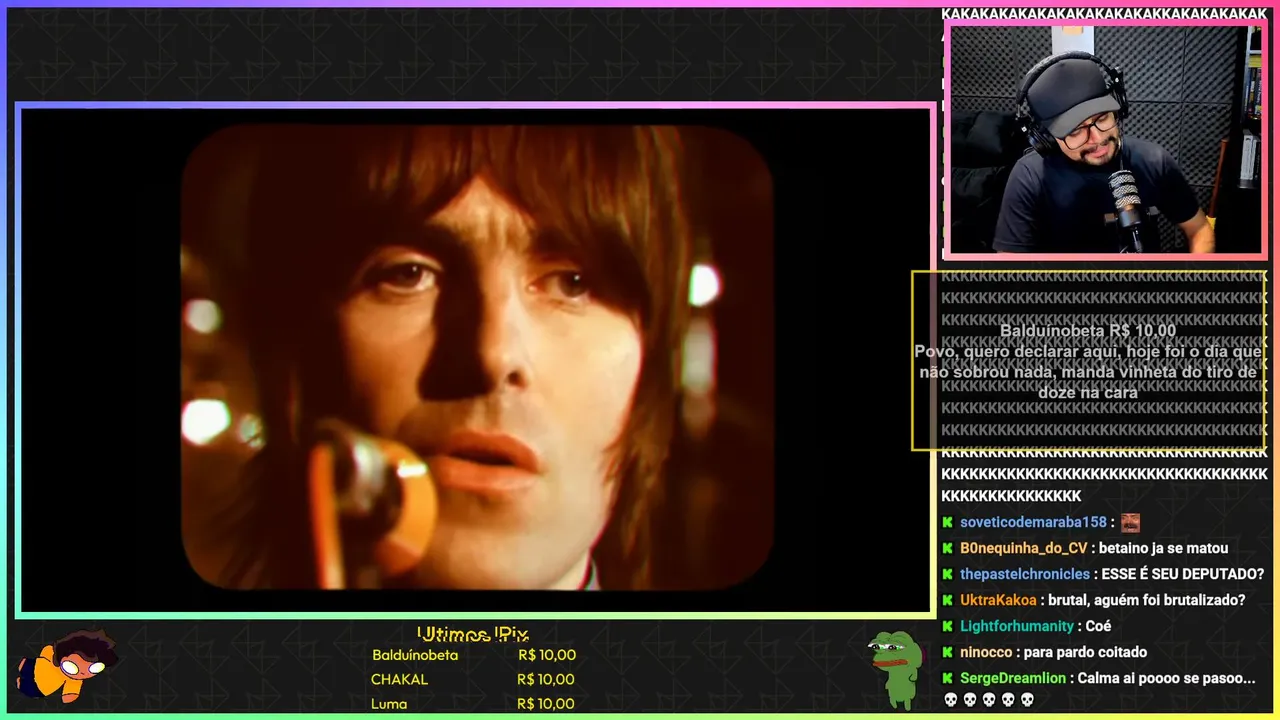The image size is (1280, 720).
Task: Click the message 'ESSE É SEU DEPUTADO?'
Action: (1184, 574)
